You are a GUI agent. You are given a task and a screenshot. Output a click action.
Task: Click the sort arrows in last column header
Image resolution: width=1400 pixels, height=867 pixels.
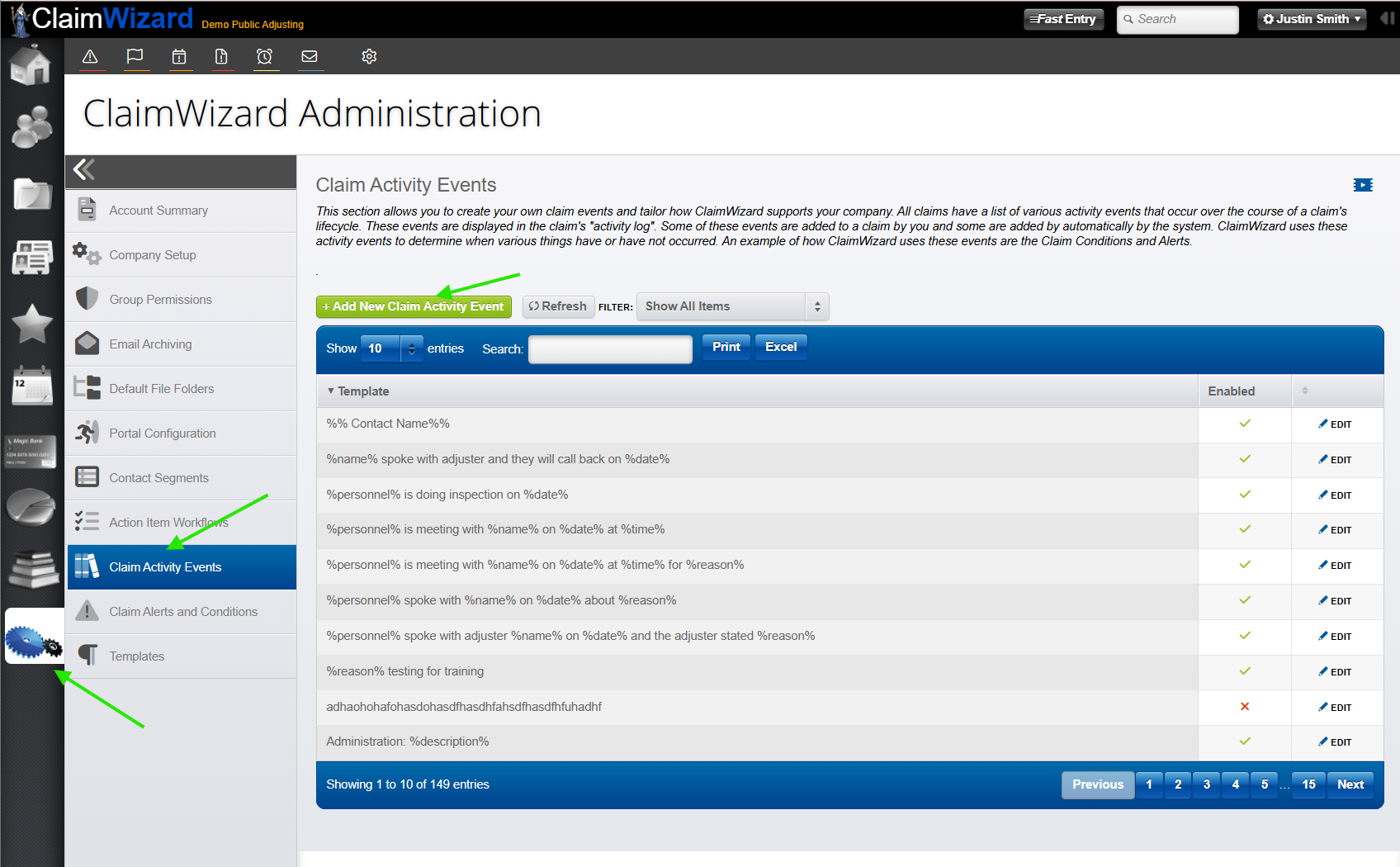(1305, 391)
